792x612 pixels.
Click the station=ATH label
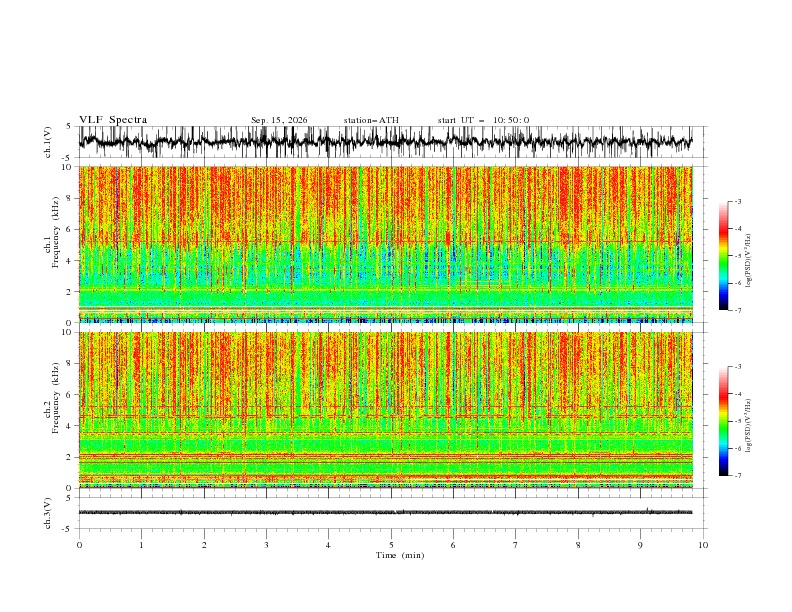[371, 120]
